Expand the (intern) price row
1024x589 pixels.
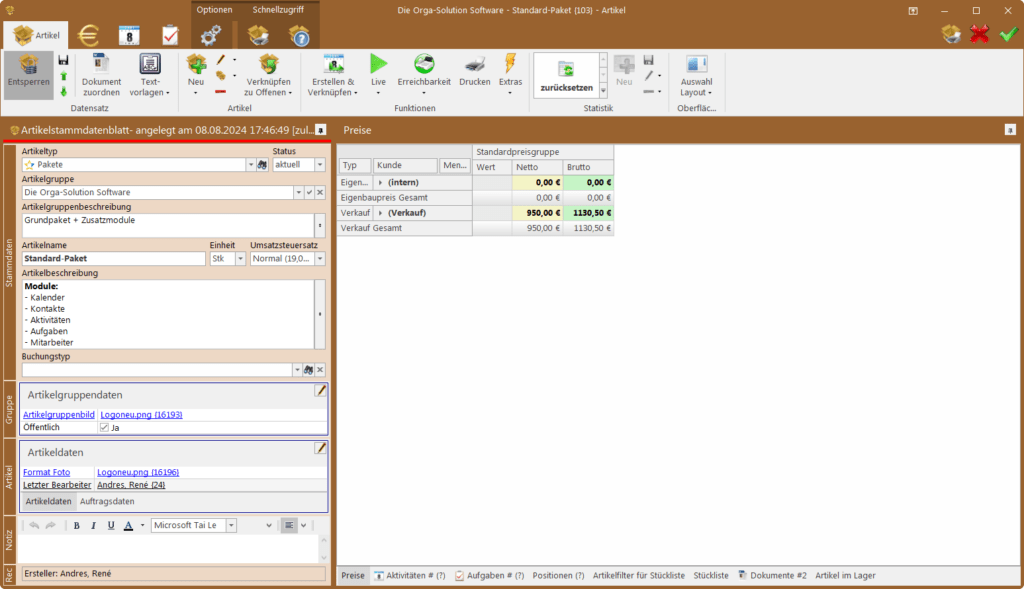coord(380,183)
